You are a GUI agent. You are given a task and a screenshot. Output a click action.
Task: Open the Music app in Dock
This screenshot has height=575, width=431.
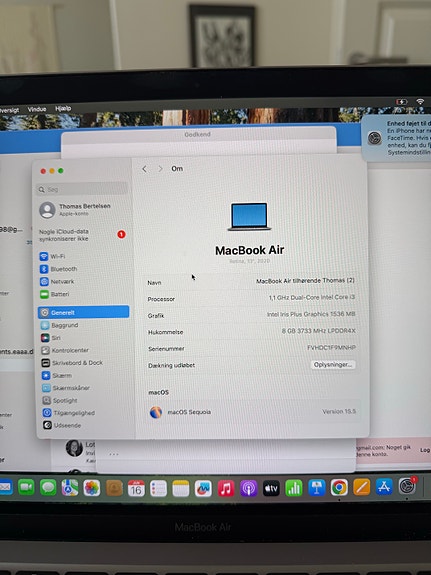(226, 488)
